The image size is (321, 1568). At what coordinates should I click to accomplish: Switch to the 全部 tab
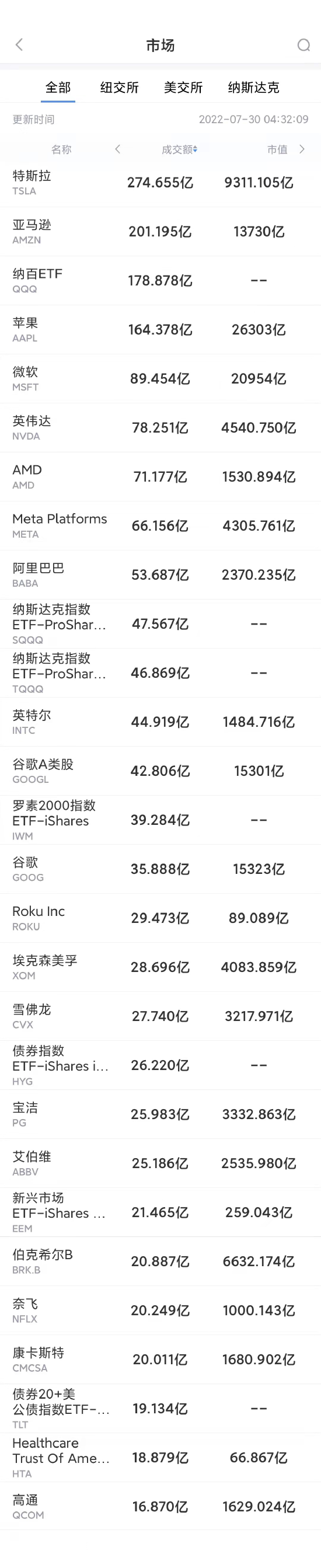pyautogui.click(x=58, y=88)
